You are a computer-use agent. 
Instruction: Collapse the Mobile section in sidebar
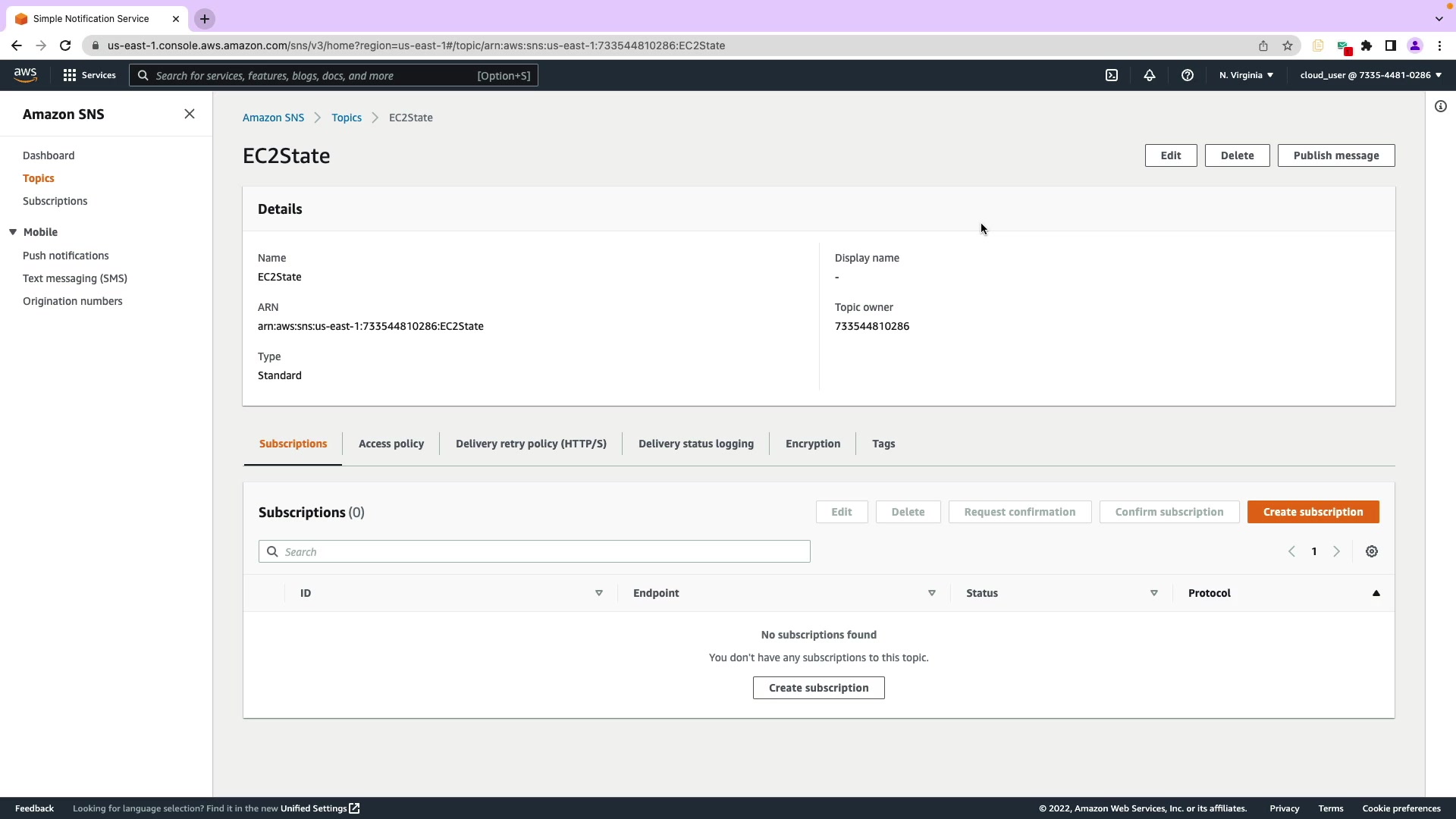13,232
